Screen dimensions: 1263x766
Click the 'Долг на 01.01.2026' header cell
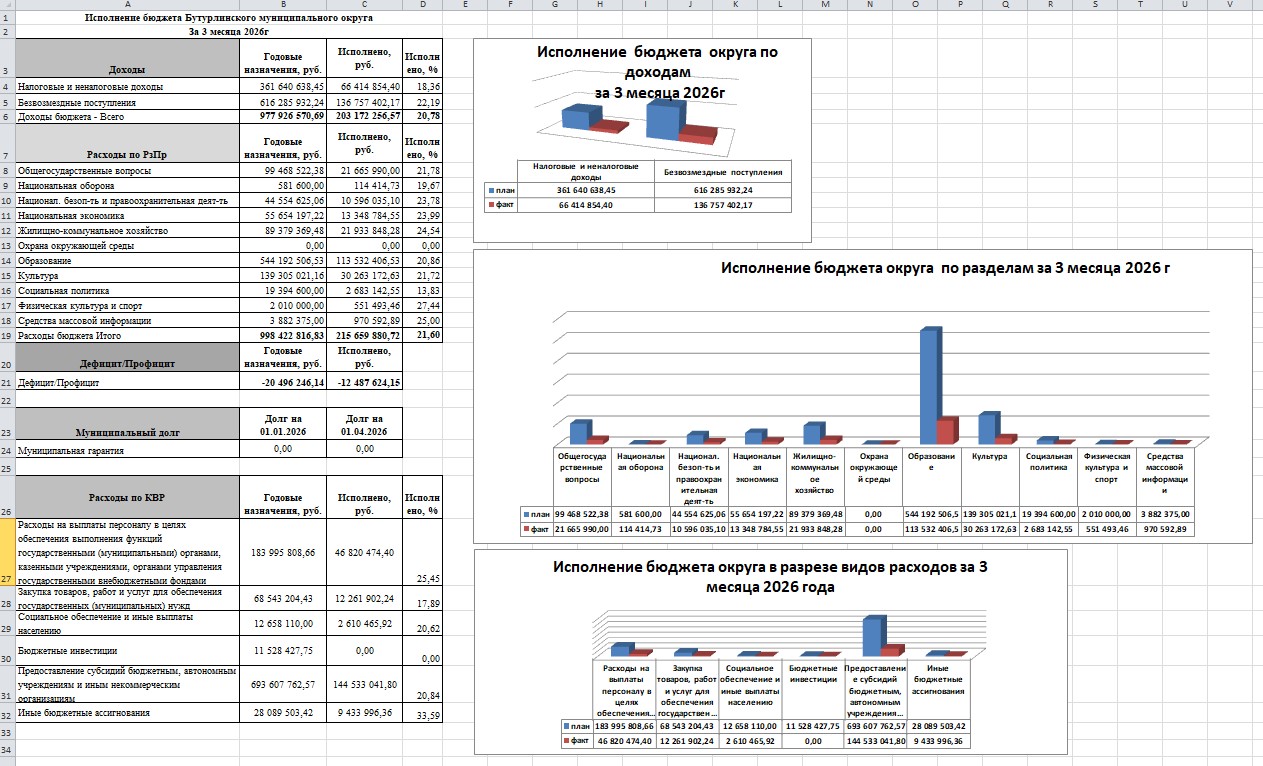[283, 425]
